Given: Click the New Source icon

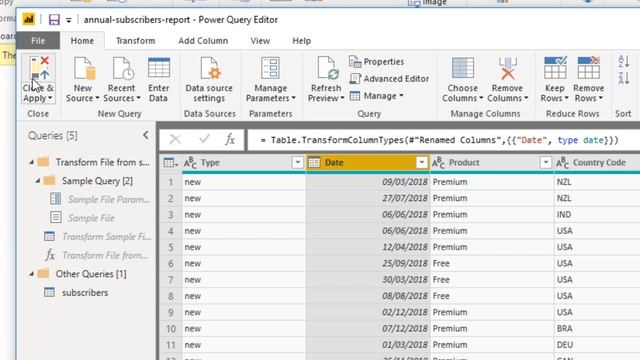Looking at the screenshot, I should click(84, 68).
